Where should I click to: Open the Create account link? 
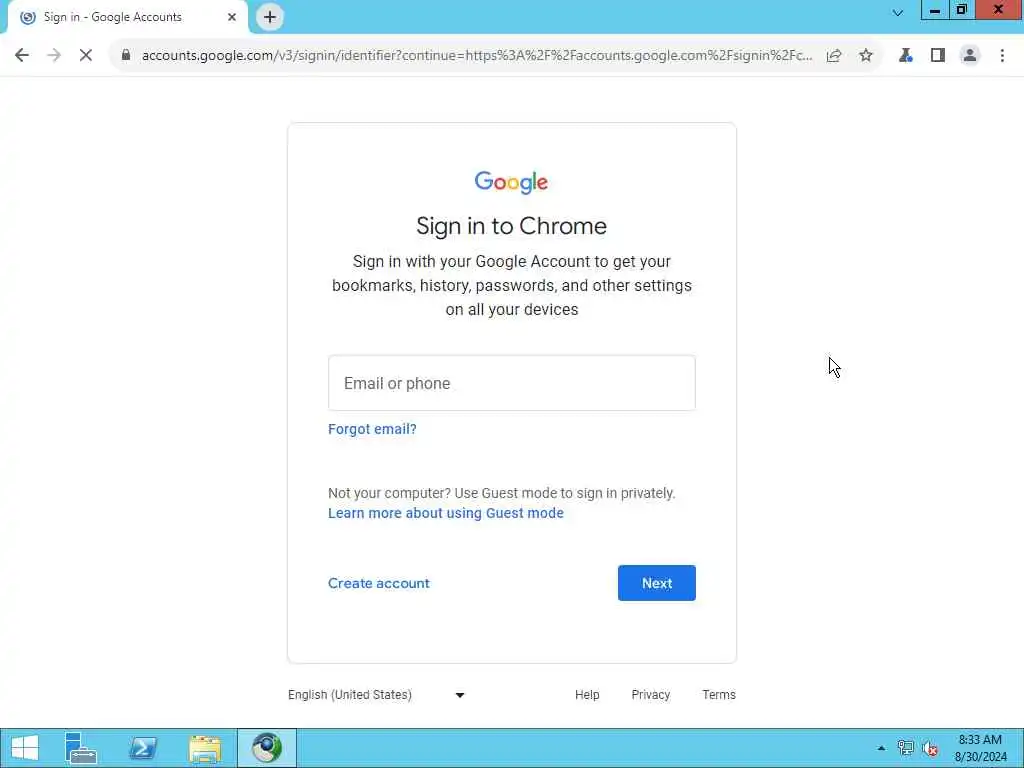[379, 583]
